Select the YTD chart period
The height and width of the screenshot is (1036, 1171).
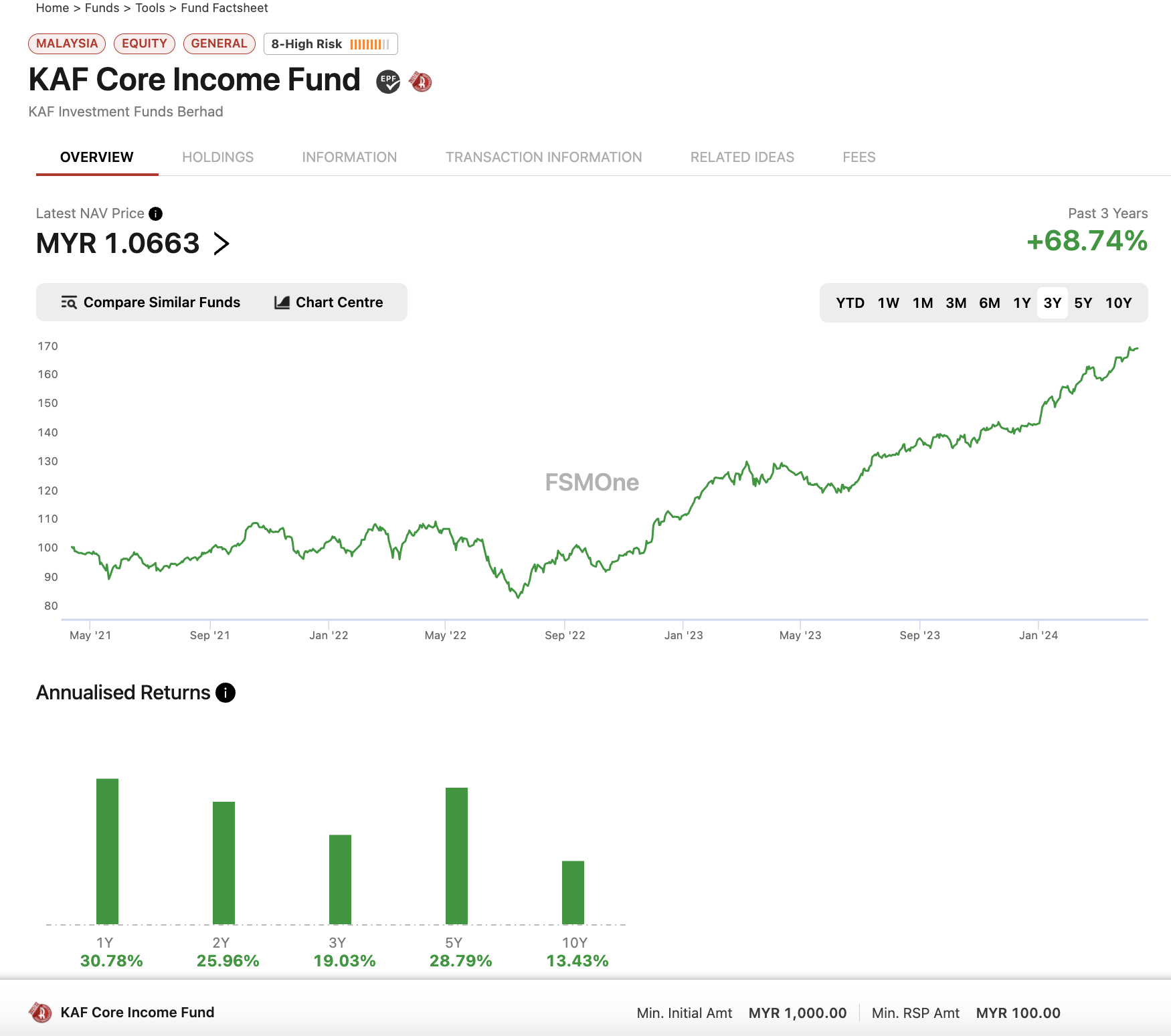pos(850,303)
